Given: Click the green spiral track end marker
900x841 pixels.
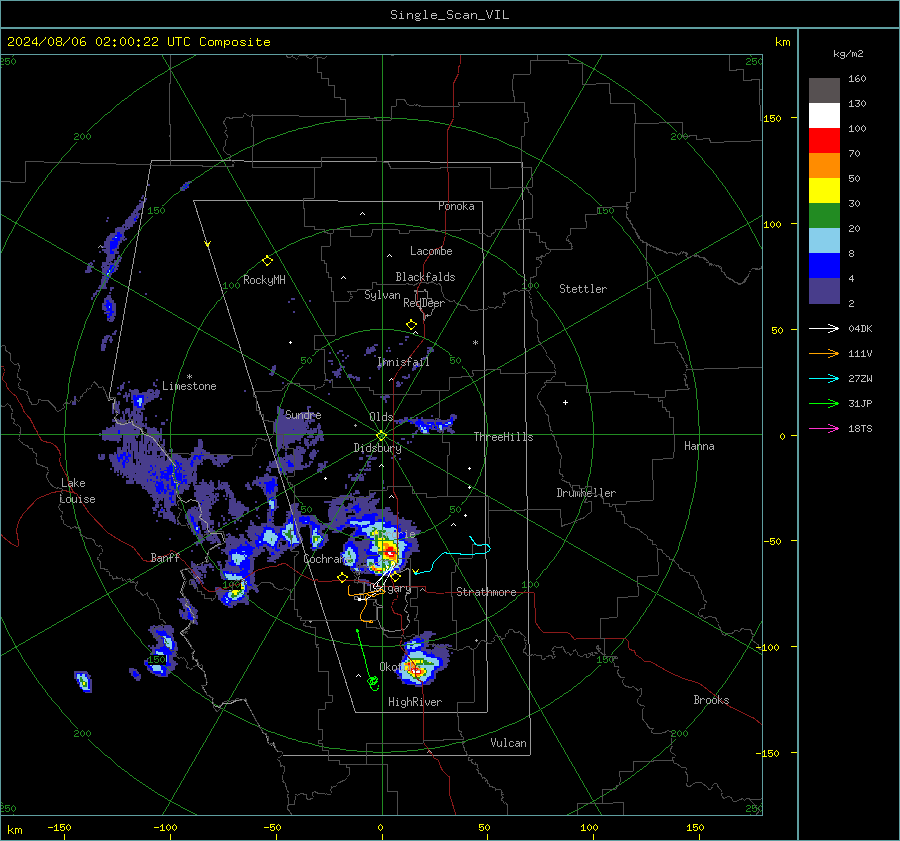Looking at the screenshot, I should 373,683.
